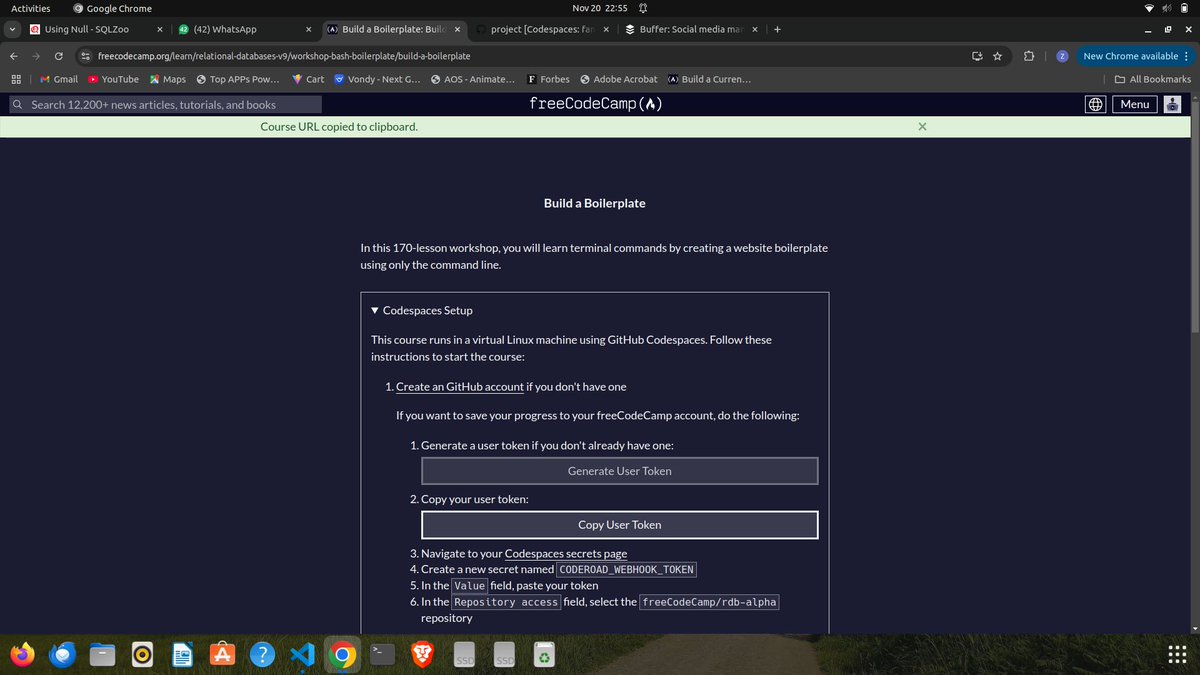
Task: Switch to project Codespaces tab
Action: 540,29
